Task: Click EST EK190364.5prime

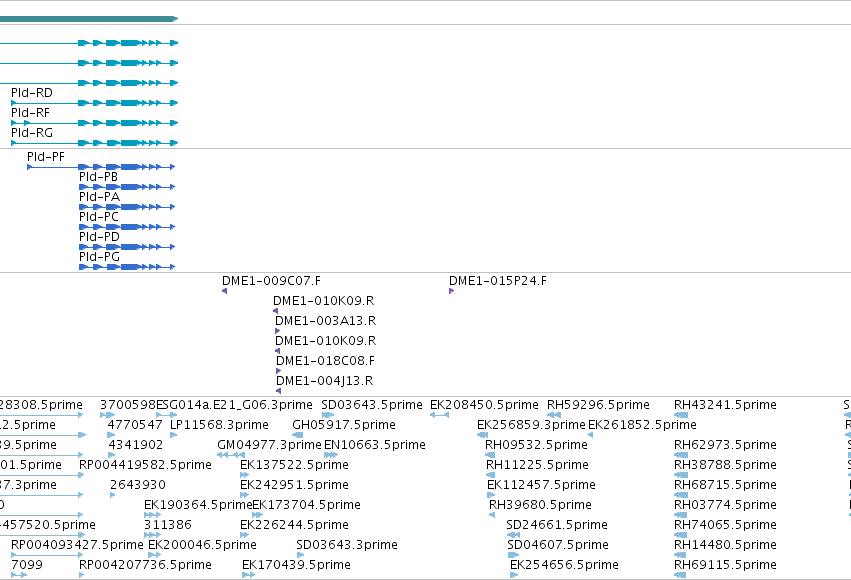Action: [198, 505]
